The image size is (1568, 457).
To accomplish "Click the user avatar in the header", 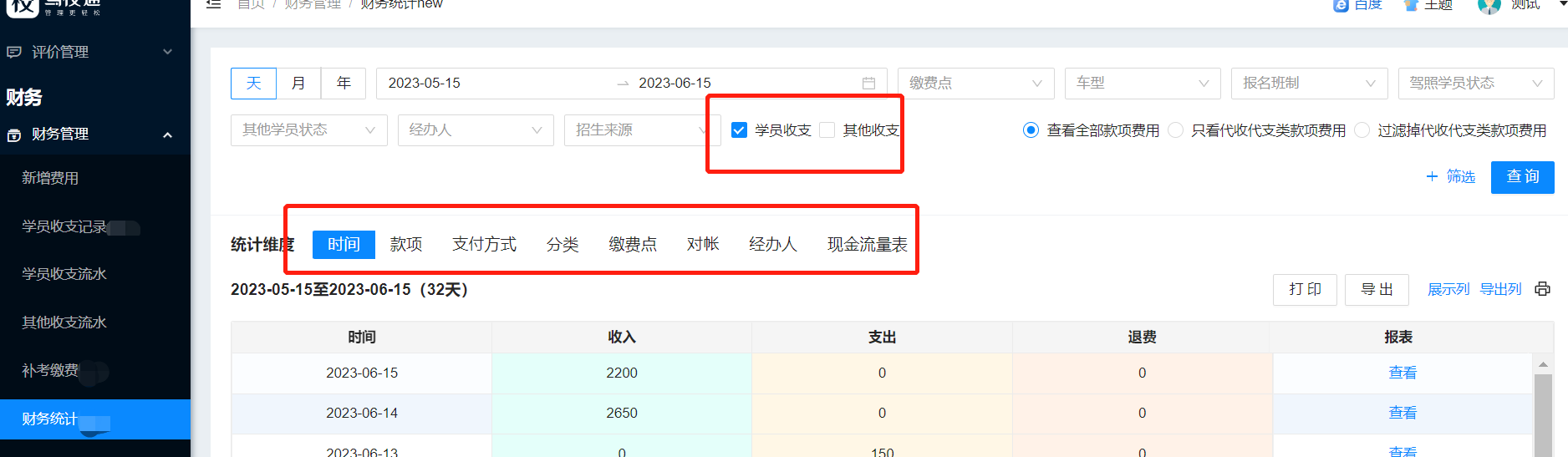I will pyautogui.click(x=1489, y=5).
